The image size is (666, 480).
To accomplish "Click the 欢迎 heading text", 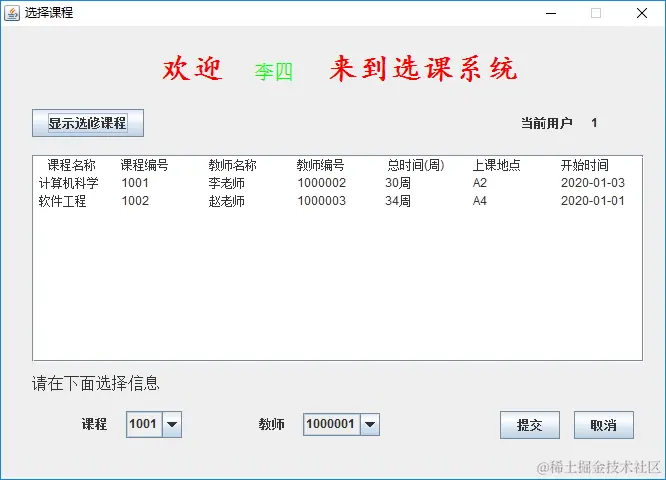I will click(192, 68).
